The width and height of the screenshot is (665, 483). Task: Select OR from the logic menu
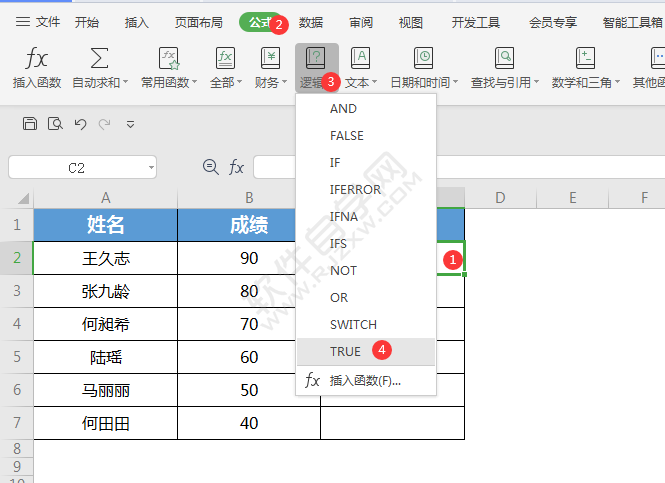pos(366,298)
